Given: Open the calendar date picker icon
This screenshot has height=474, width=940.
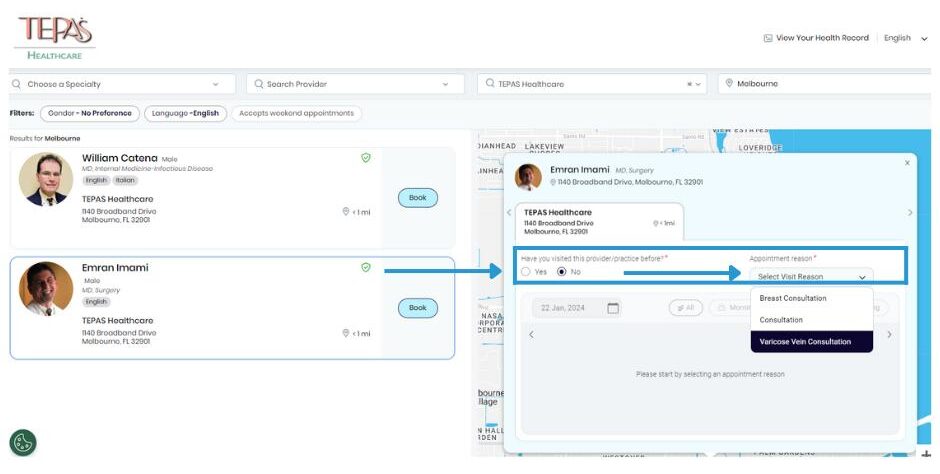Looking at the screenshot, I should point(613,308).
